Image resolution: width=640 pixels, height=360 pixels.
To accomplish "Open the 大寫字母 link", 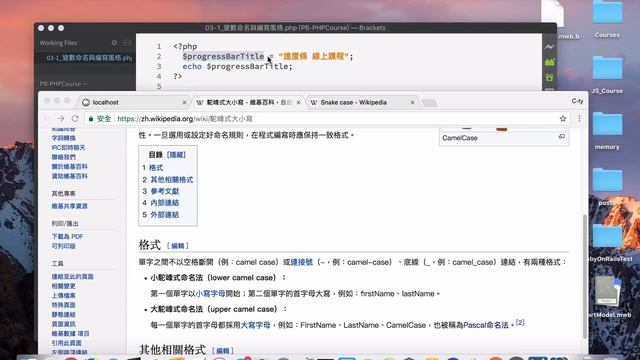I will [256, 325].
